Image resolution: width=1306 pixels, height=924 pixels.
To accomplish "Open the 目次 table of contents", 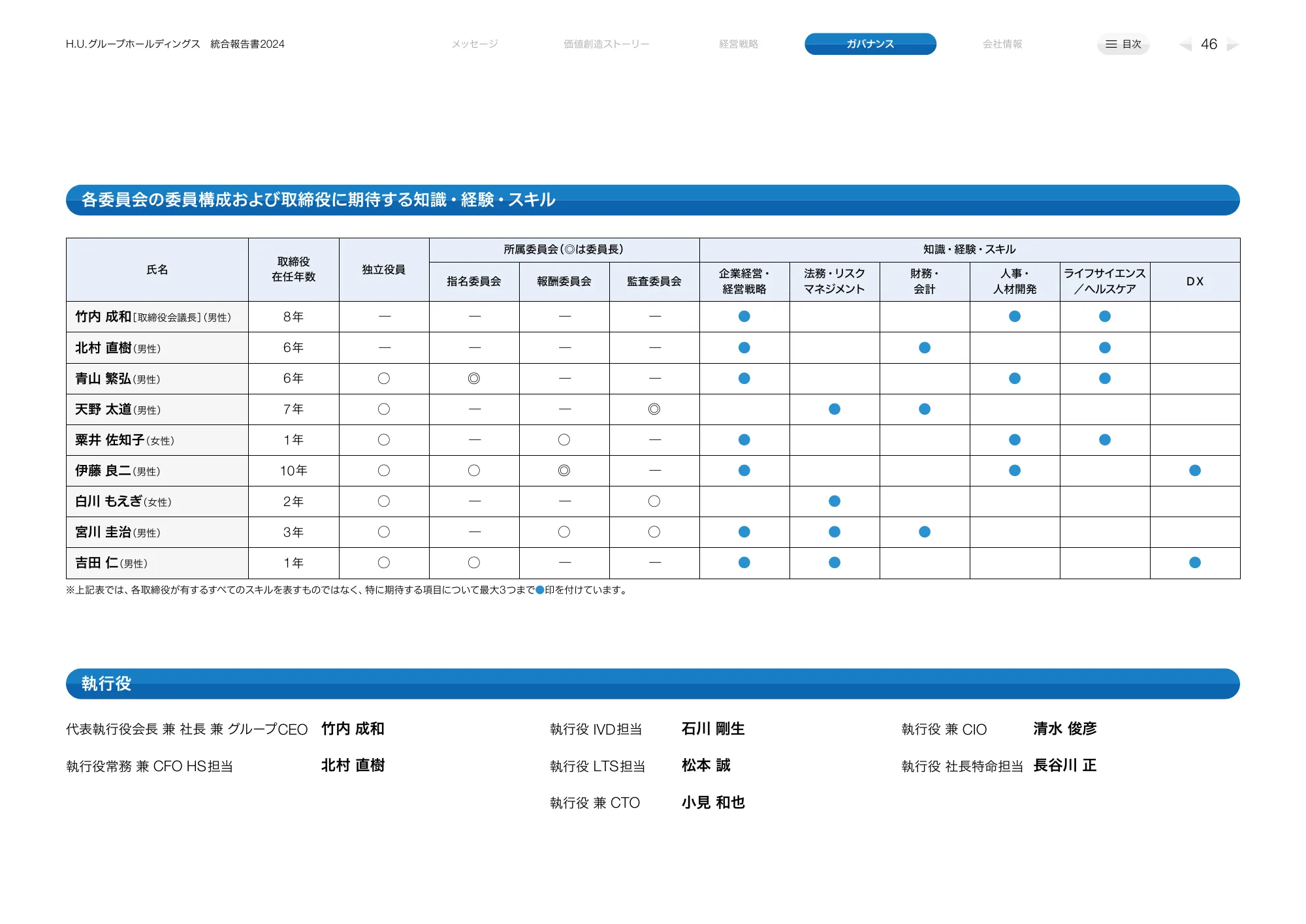I will tap(1124, 44).
